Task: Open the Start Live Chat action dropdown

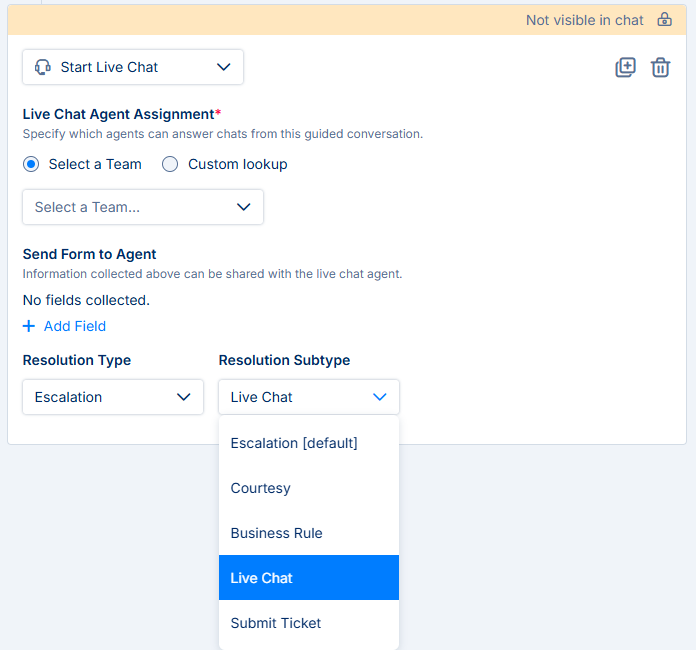Action: [133, 67]
